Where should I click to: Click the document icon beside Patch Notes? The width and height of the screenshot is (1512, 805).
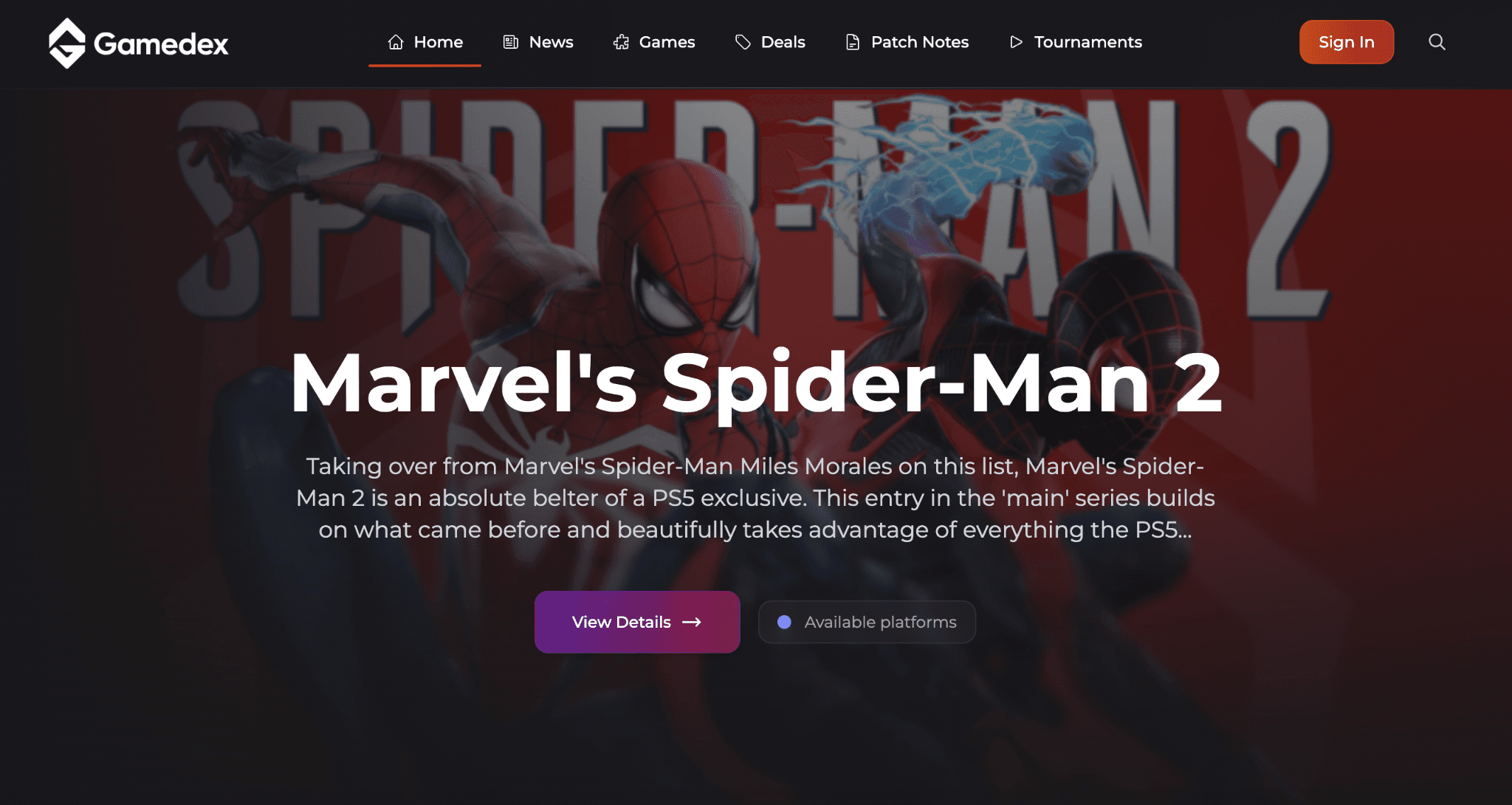point(853,42)
